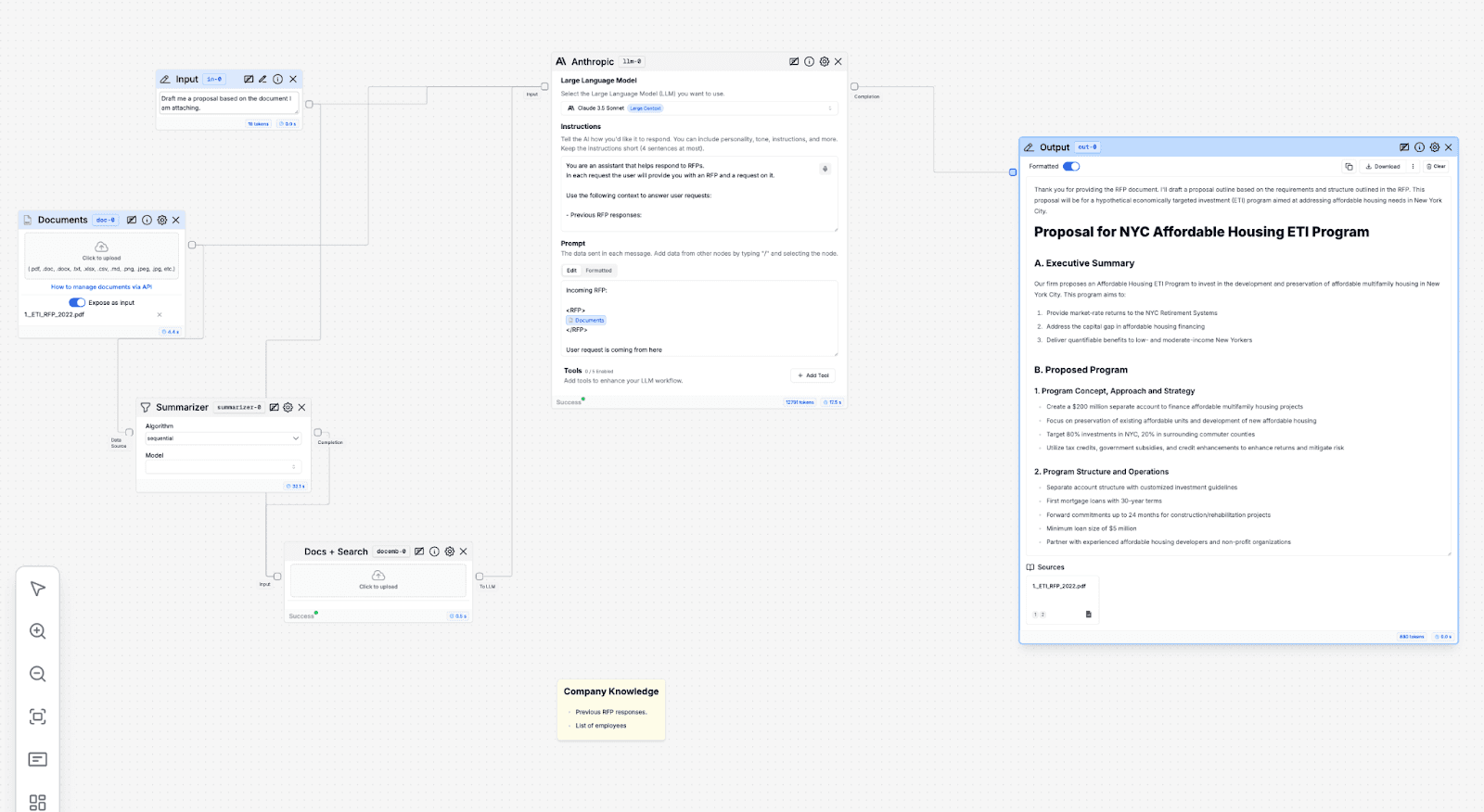This screenshot has height=812, width=1484.
Task: Clear the output
Action: 1436,167
